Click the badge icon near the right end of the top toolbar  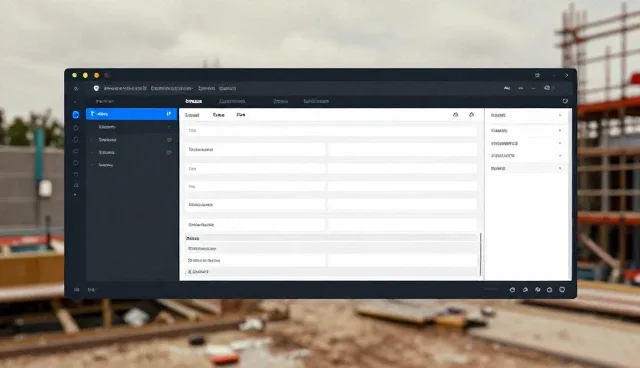click(547, 88)
